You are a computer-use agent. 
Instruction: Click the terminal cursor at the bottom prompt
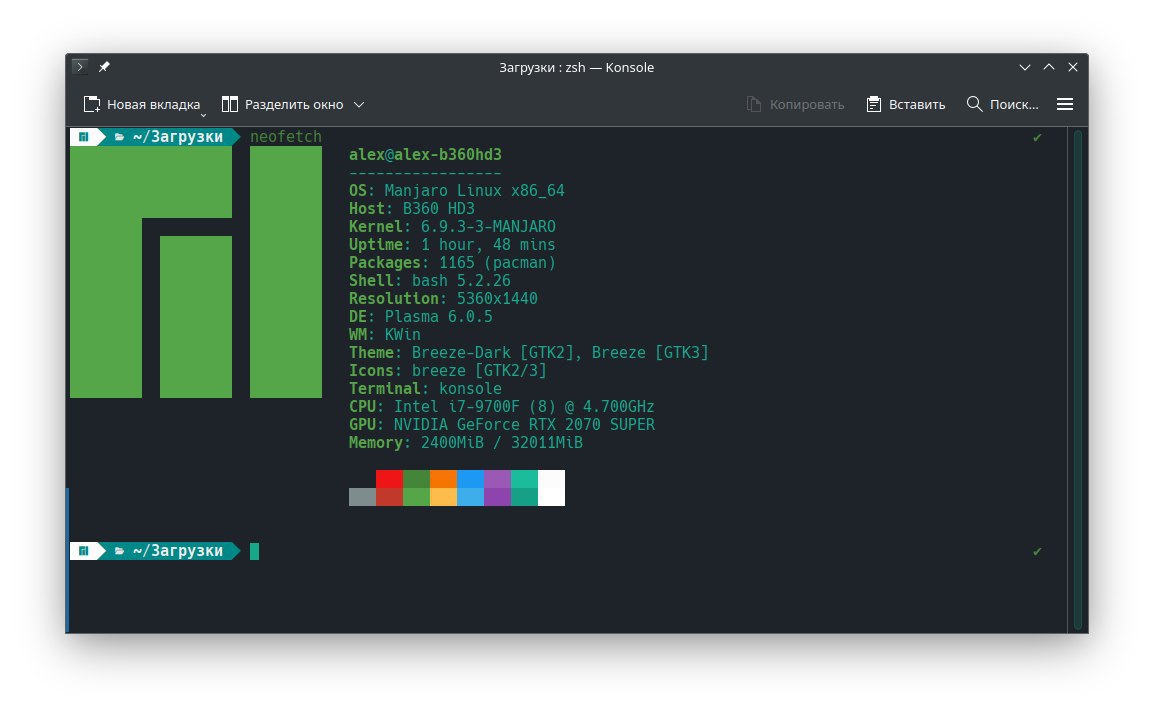(254, 551)
